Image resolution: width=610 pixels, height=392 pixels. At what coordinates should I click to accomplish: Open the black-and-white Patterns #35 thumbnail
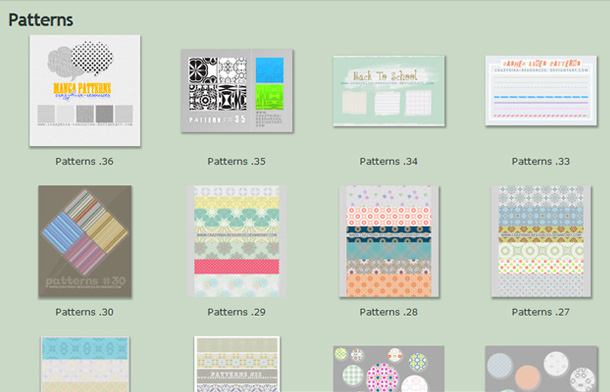(x=237, y=91)
